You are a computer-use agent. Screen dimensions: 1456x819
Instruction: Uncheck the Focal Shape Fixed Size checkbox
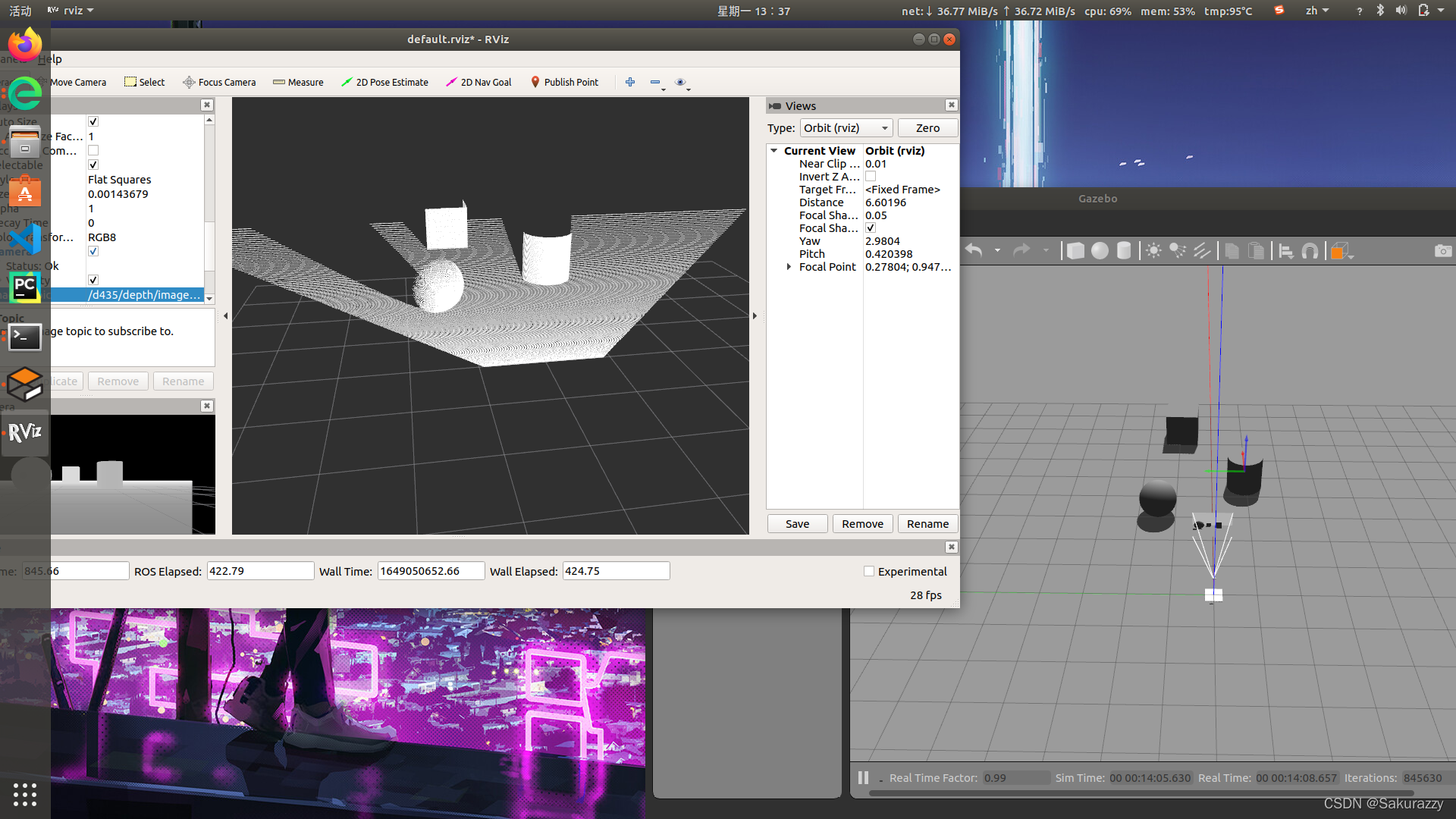click(871, 228)
